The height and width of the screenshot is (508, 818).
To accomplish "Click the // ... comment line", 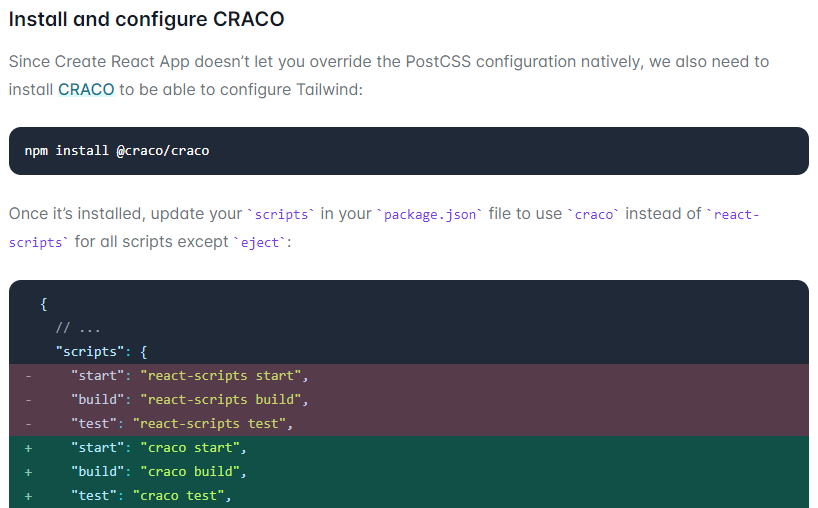I will [78, 328].
